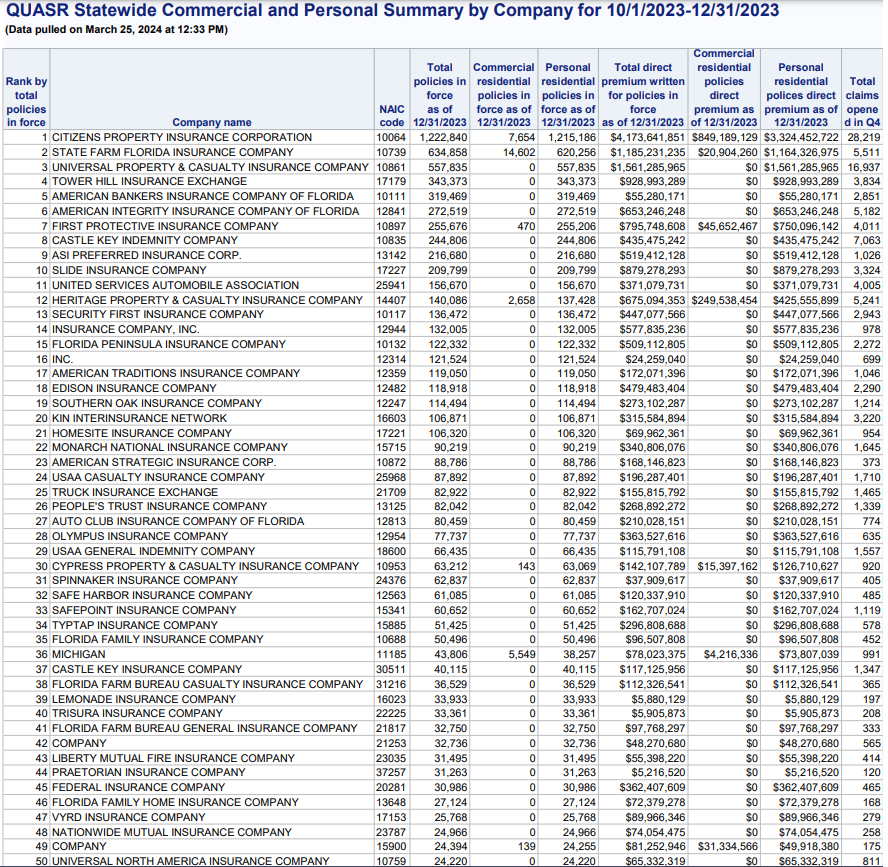The image size is (888, 867).
Task: Click the data pulled timestamp line
Action: [x=116, y=29]
